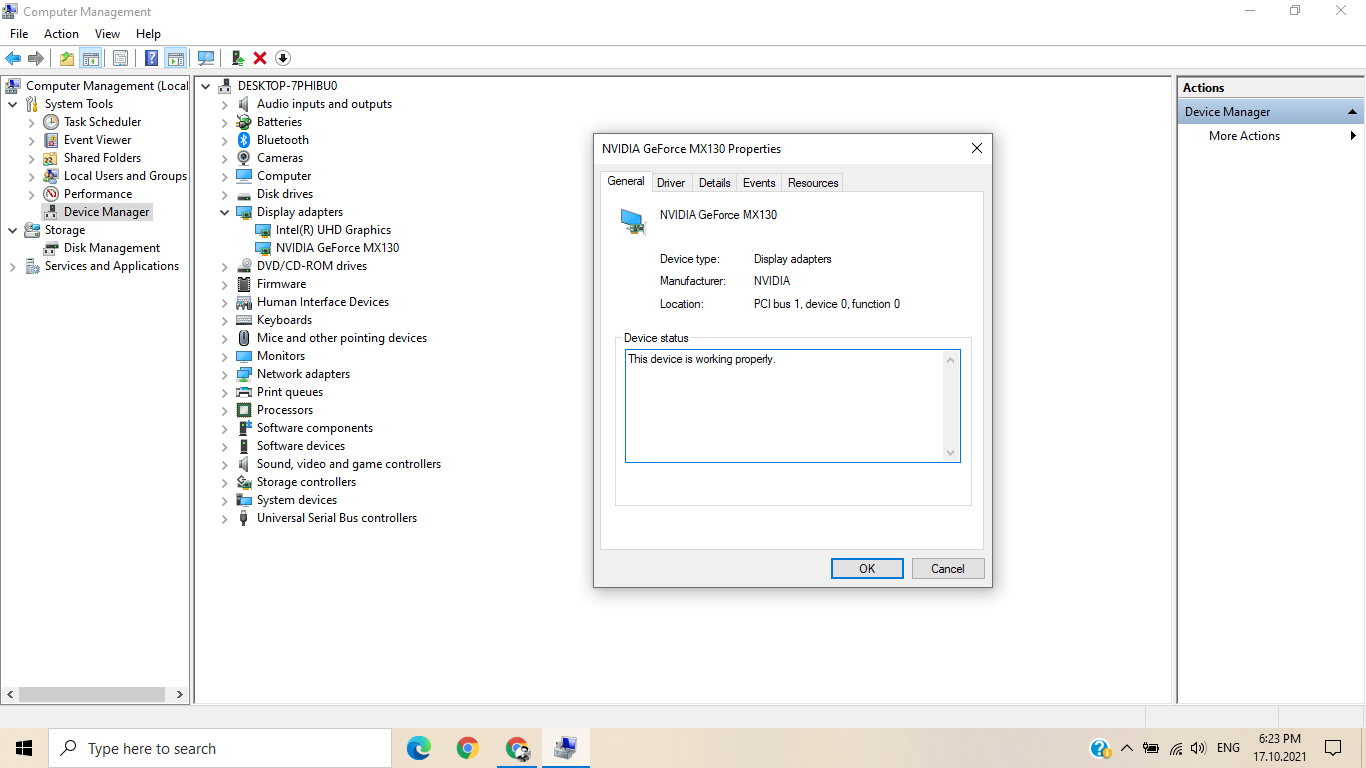The image size is (1366, 768).
Task: Expand the Universal Serial Bus controllers category
Action: point(225,518)
